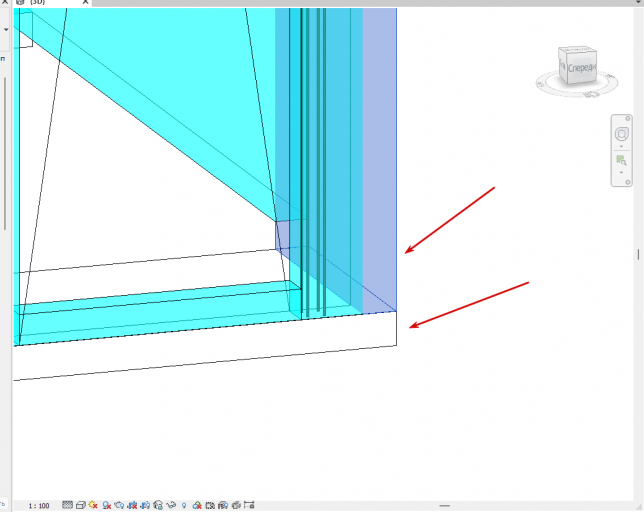This screenshot has height=512, width=644.
Task: Open Temporary View Properties icon
Action: pos(210,505)
